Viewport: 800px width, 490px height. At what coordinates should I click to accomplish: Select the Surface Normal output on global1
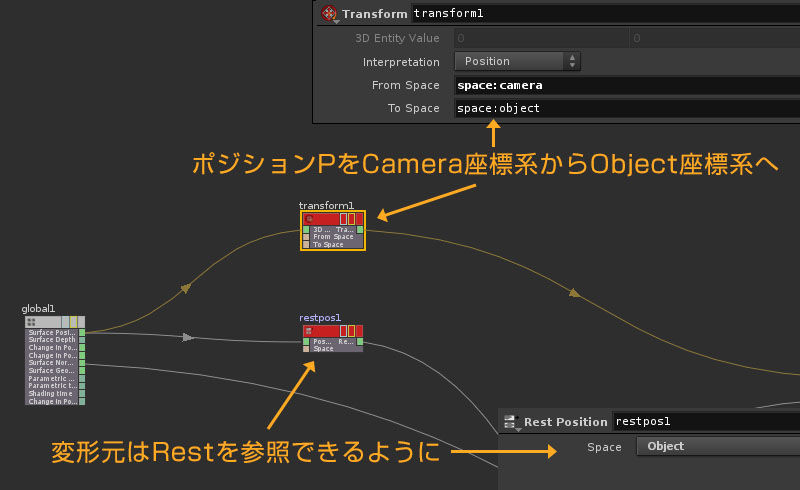click(52, 362)
